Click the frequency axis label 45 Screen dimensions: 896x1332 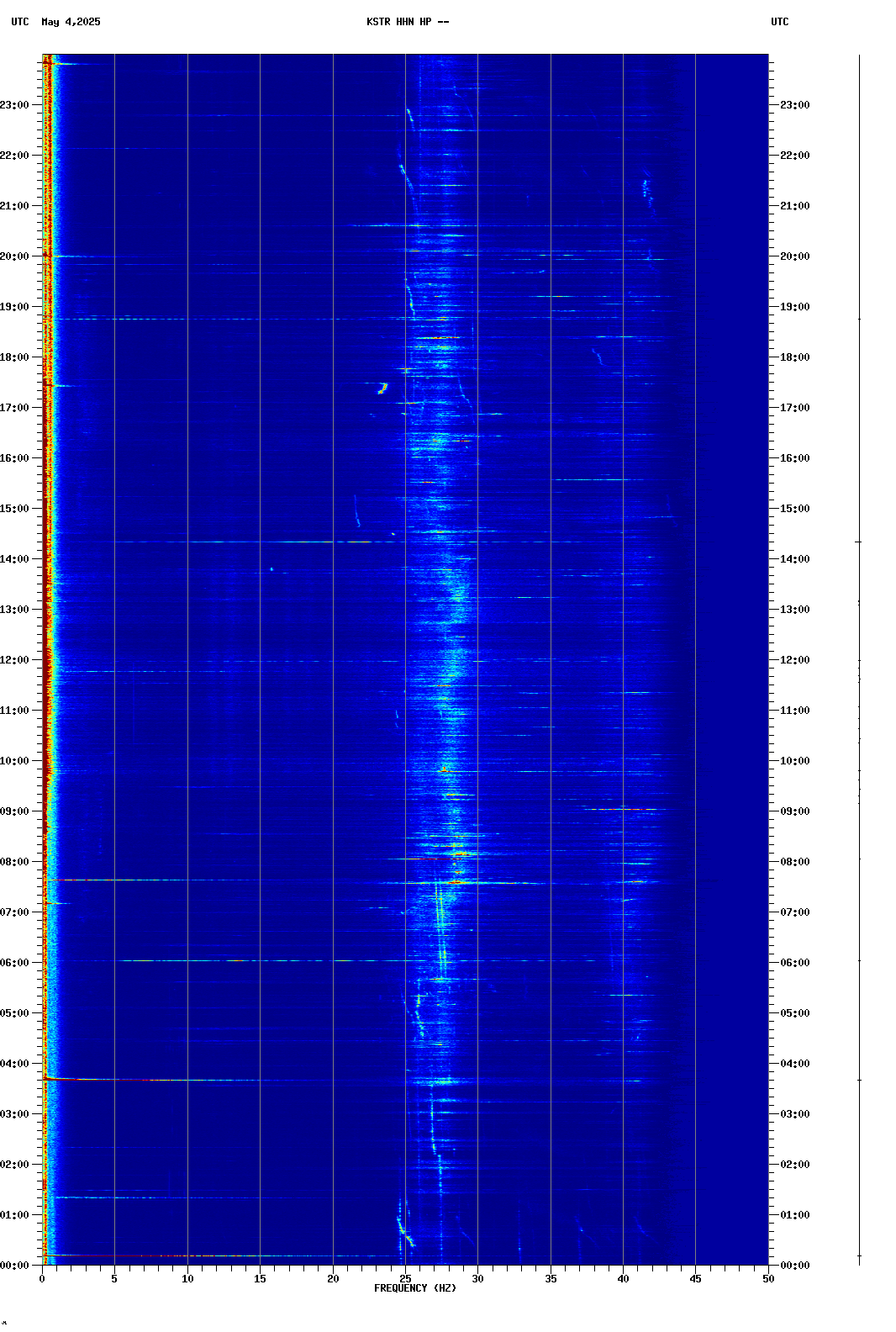[695, 1279]
